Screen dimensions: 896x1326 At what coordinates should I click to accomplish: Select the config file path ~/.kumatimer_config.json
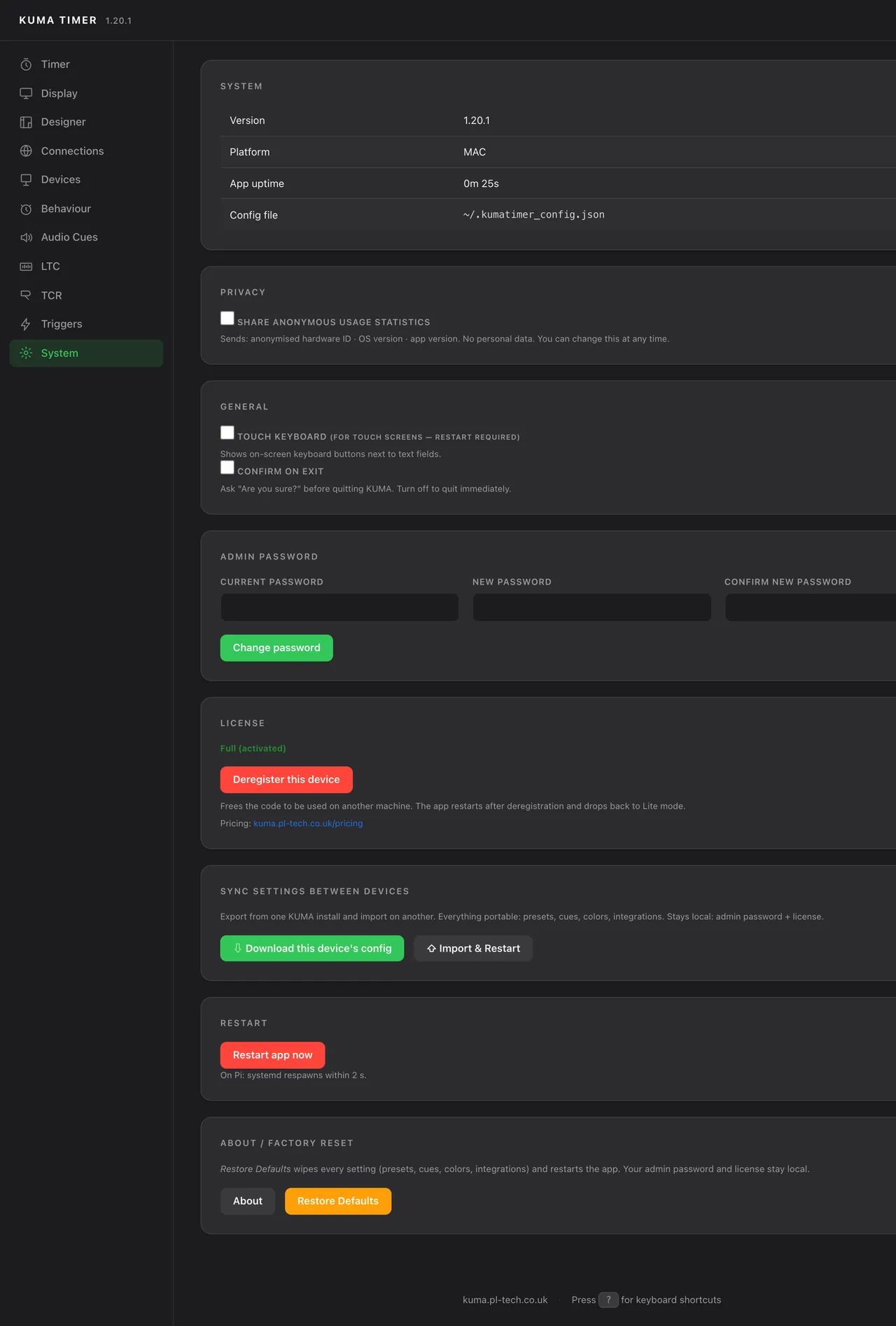[x=534, y=215]
